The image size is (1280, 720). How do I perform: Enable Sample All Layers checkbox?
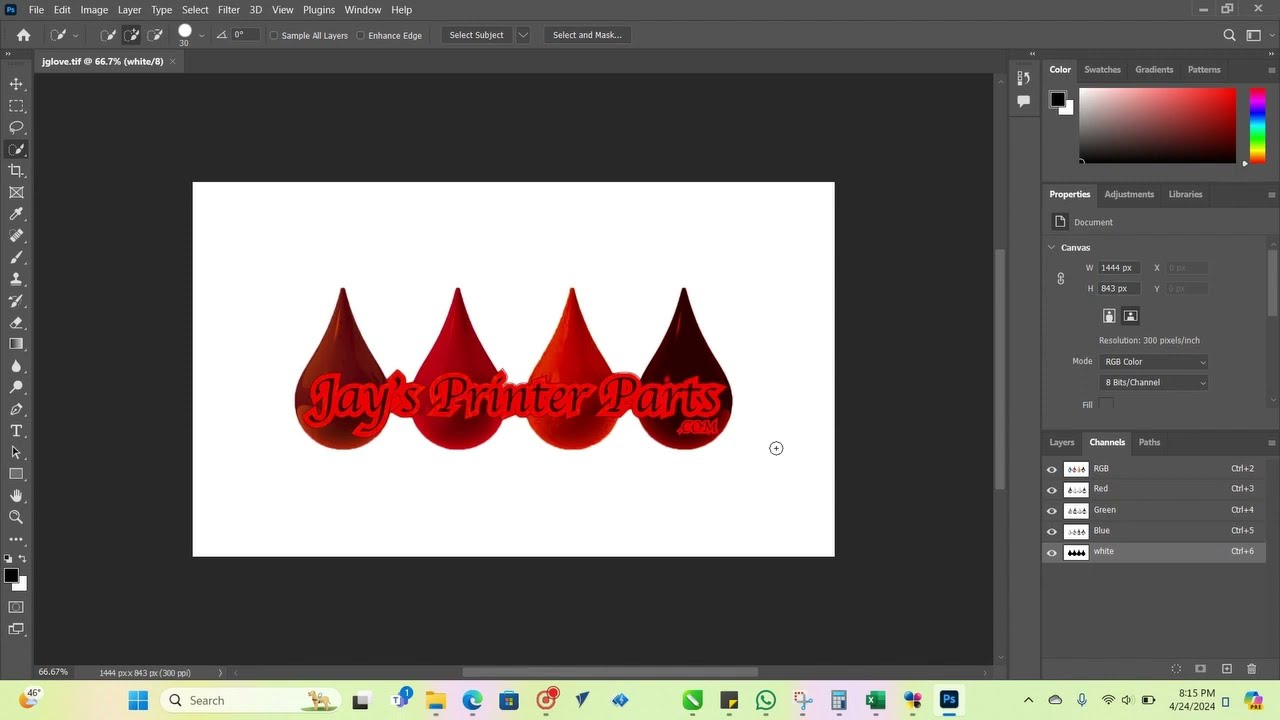point(274,35)
